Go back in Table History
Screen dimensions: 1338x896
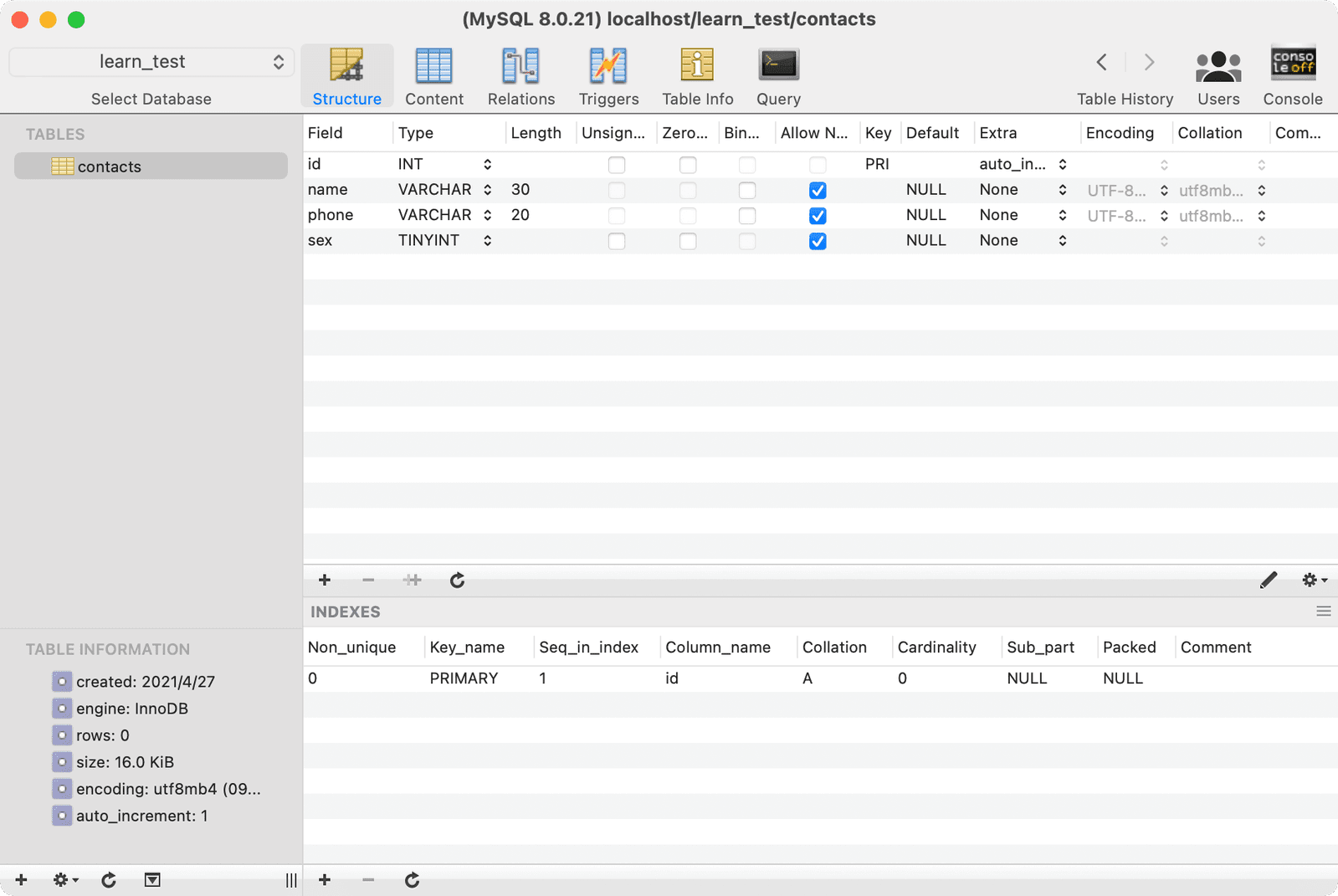[1101, 62]
